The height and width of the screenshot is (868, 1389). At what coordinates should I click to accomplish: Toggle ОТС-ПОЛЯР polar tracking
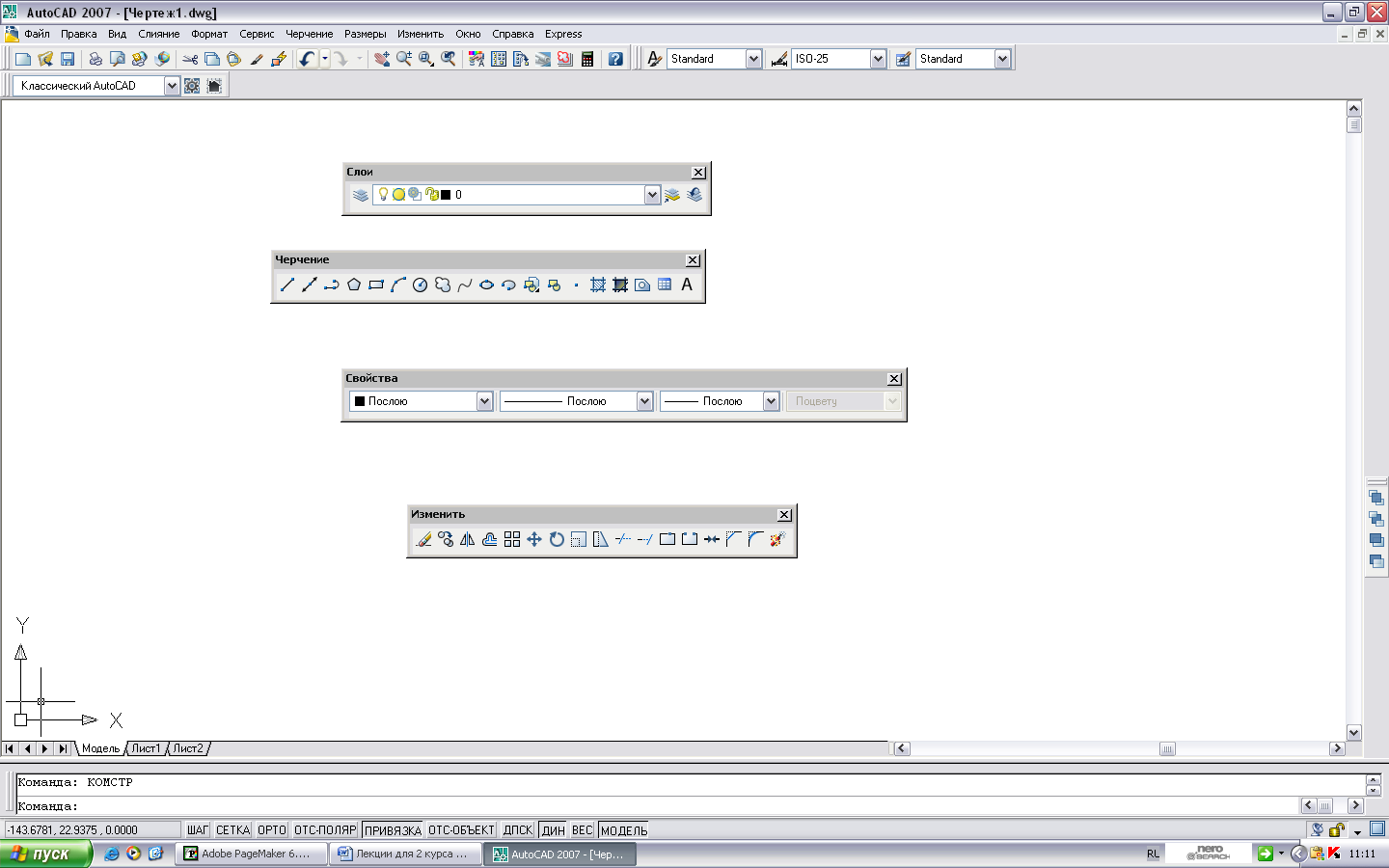pyautogui.click(x=325, y=830)
